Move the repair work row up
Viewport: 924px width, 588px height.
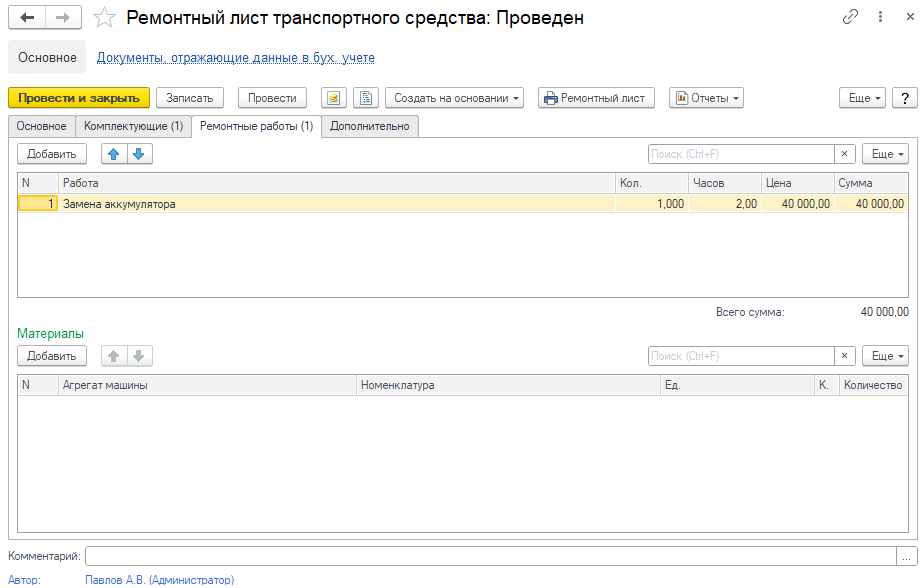pyautogui.click(x=114, y=154)
